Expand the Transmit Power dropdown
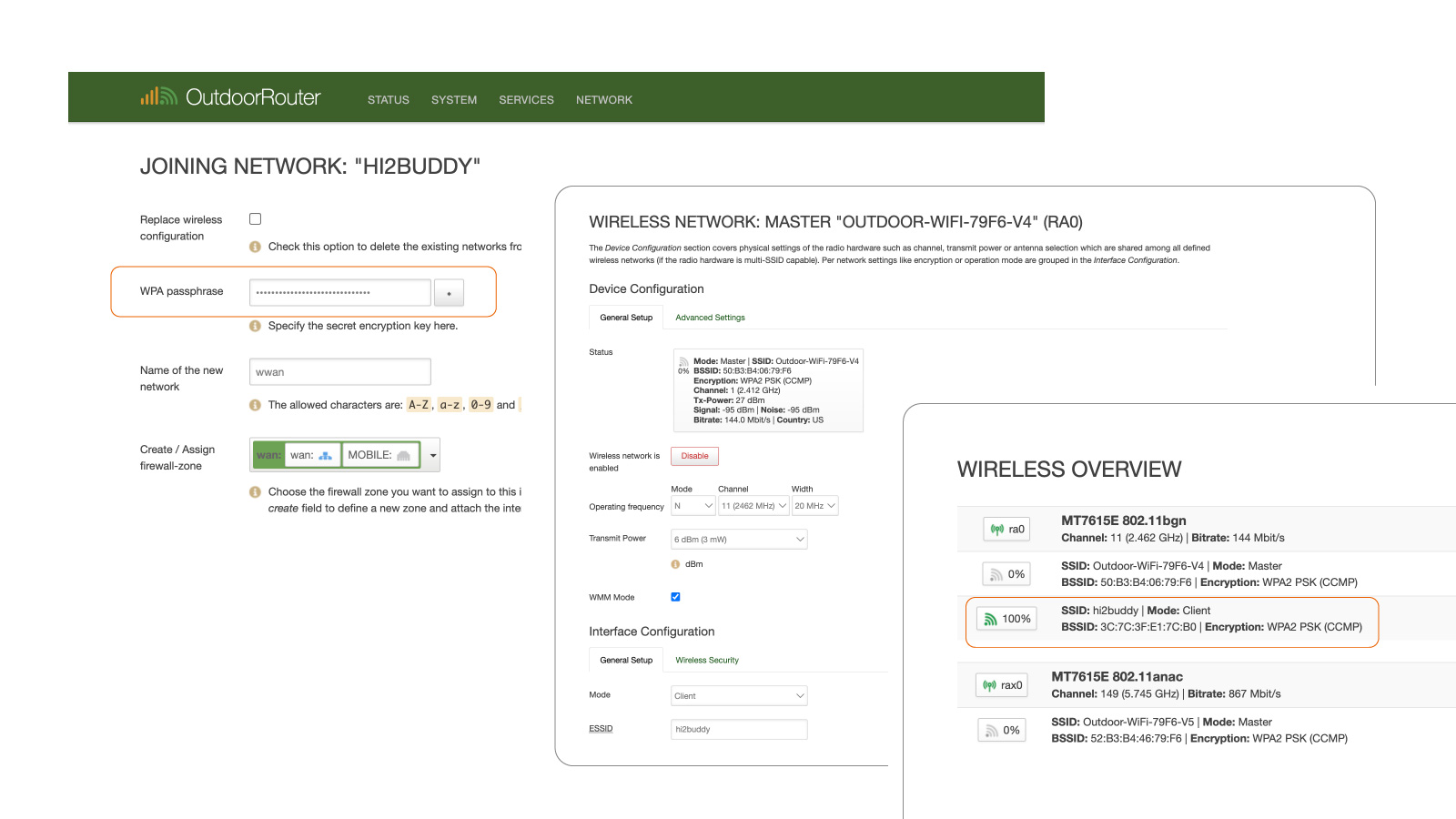Viewport: 1456px width, 819px height. point(739,540)
